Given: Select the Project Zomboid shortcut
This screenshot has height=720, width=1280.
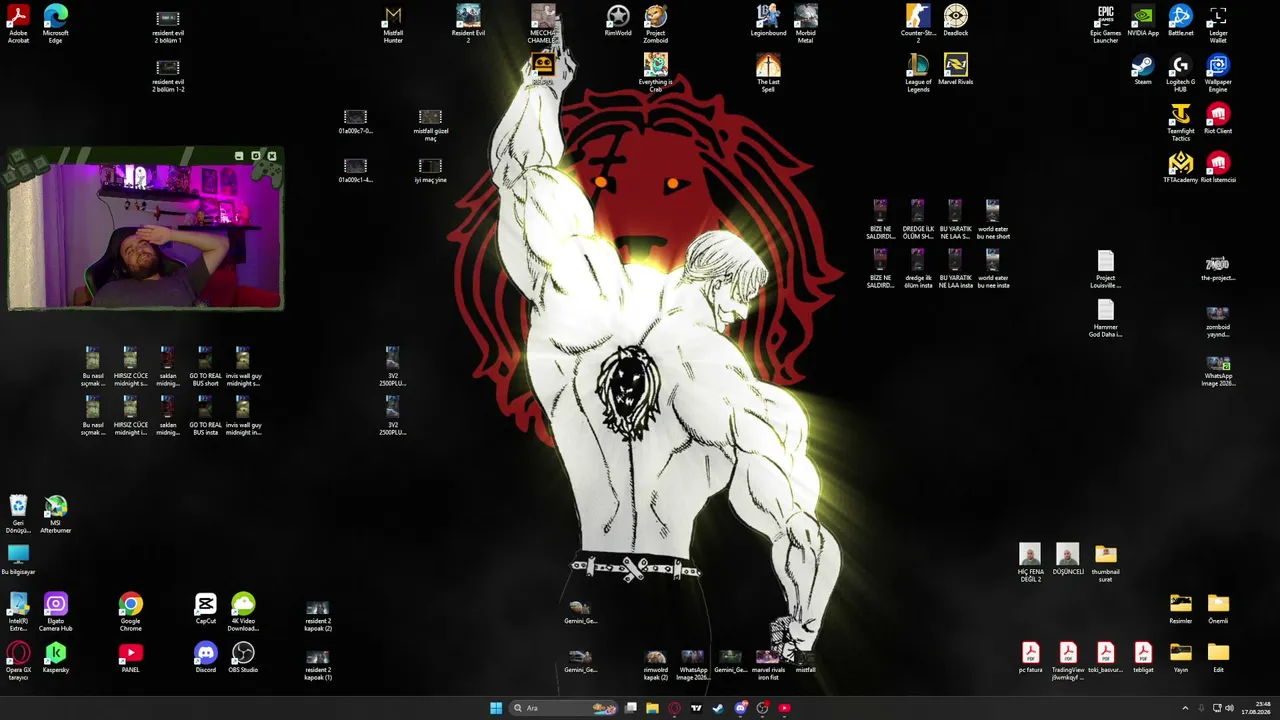Looking at the screenshot, I should click(656, 24).
